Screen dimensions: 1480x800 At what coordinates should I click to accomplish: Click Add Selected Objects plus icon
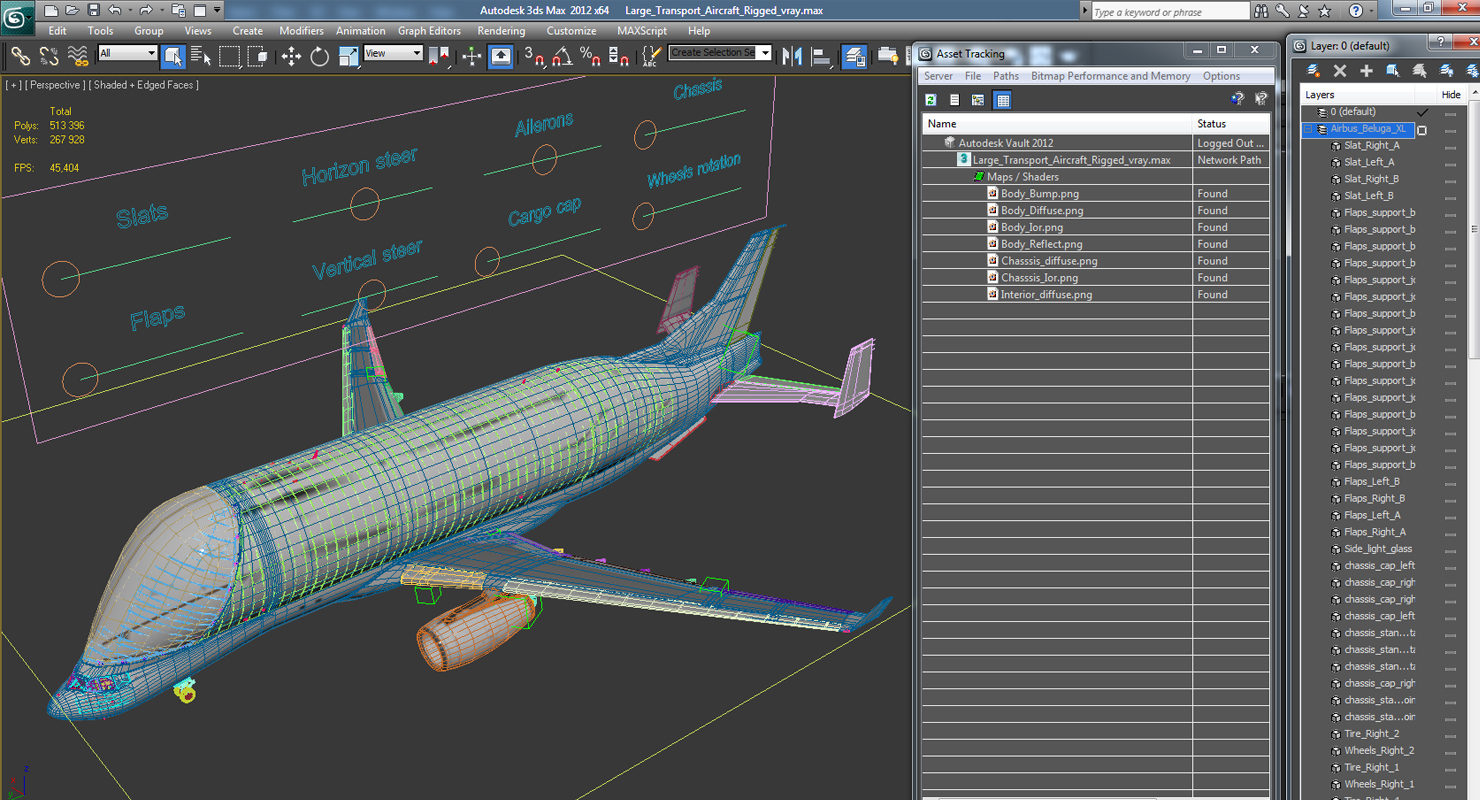[x=1366, y=70]
